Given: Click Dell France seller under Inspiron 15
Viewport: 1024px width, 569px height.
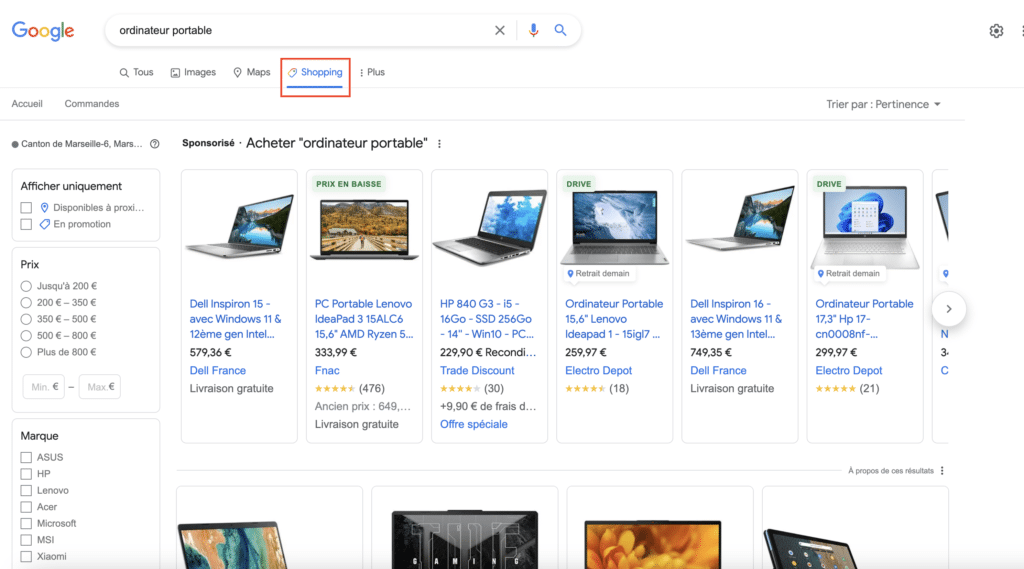Looking at the screenshot, I should [217, 370].
